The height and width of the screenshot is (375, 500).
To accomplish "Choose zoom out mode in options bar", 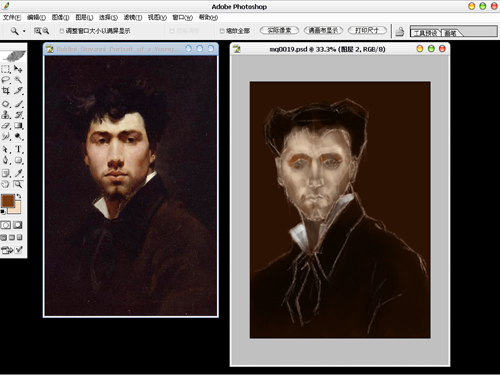I will click(46, 31).
